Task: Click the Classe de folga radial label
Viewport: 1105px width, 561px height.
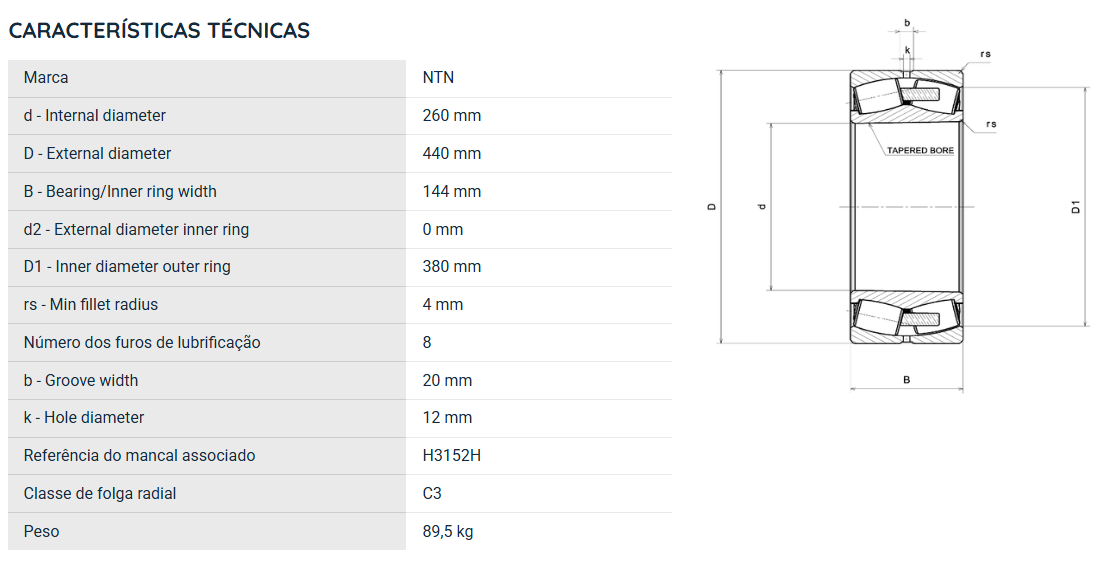Action: (x=100, y=493)
